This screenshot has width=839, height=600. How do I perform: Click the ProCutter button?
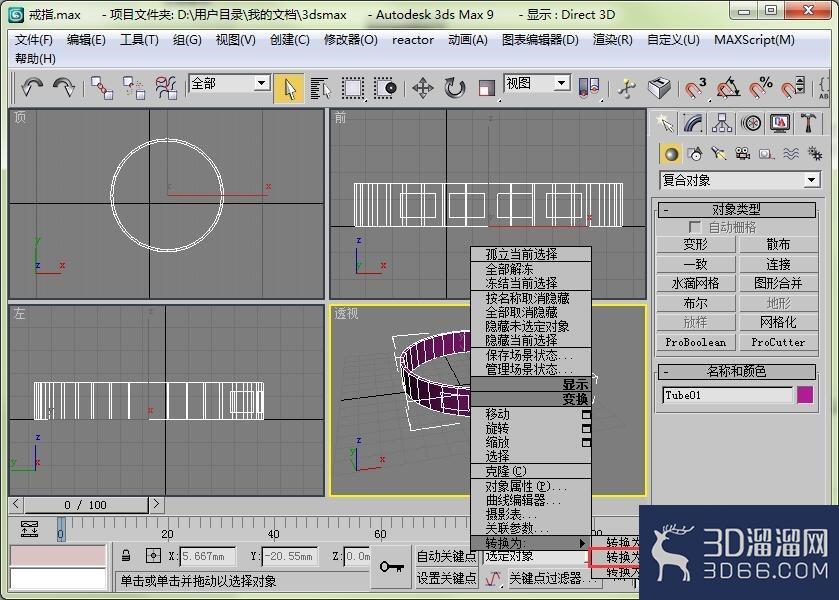coord(779,343)
